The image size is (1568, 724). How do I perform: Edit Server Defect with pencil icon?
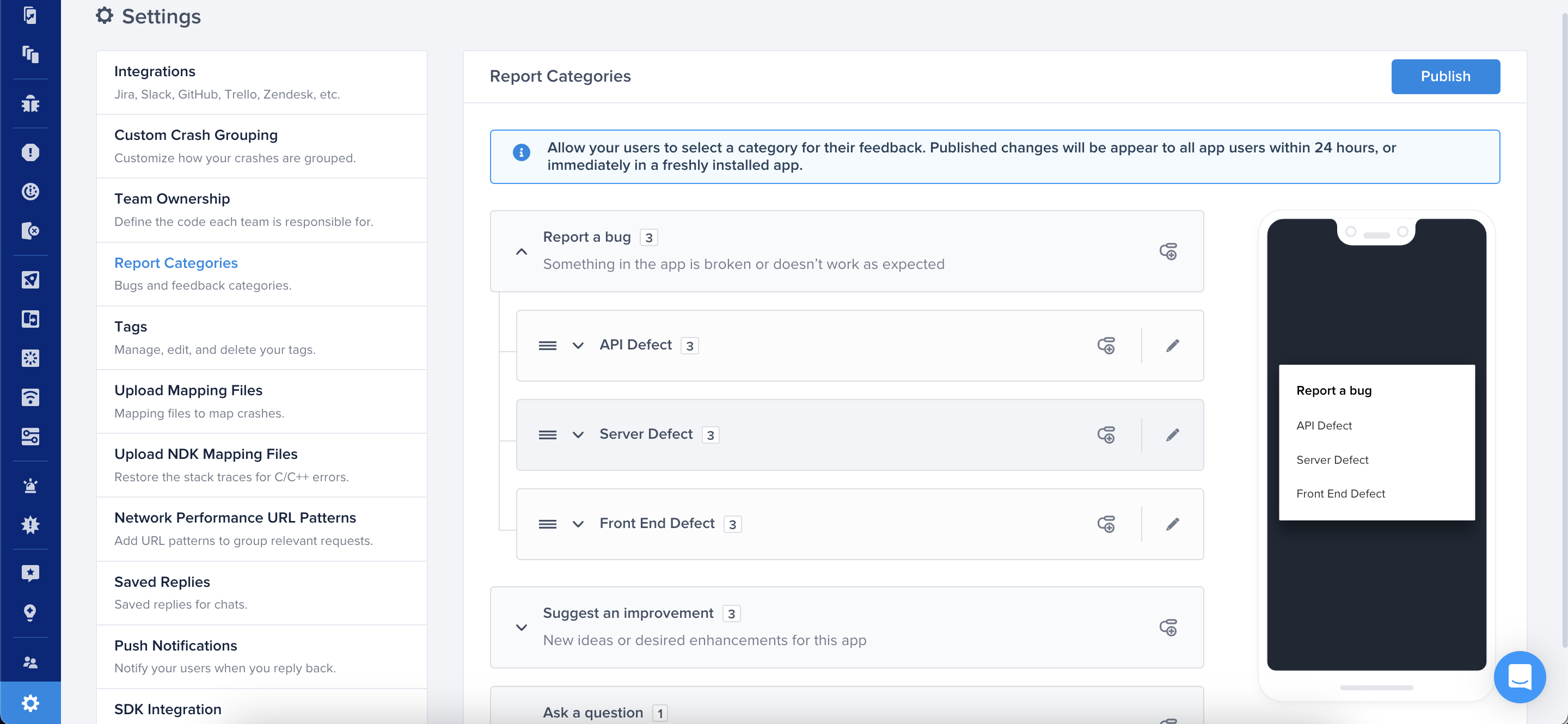coord(1172,435)
